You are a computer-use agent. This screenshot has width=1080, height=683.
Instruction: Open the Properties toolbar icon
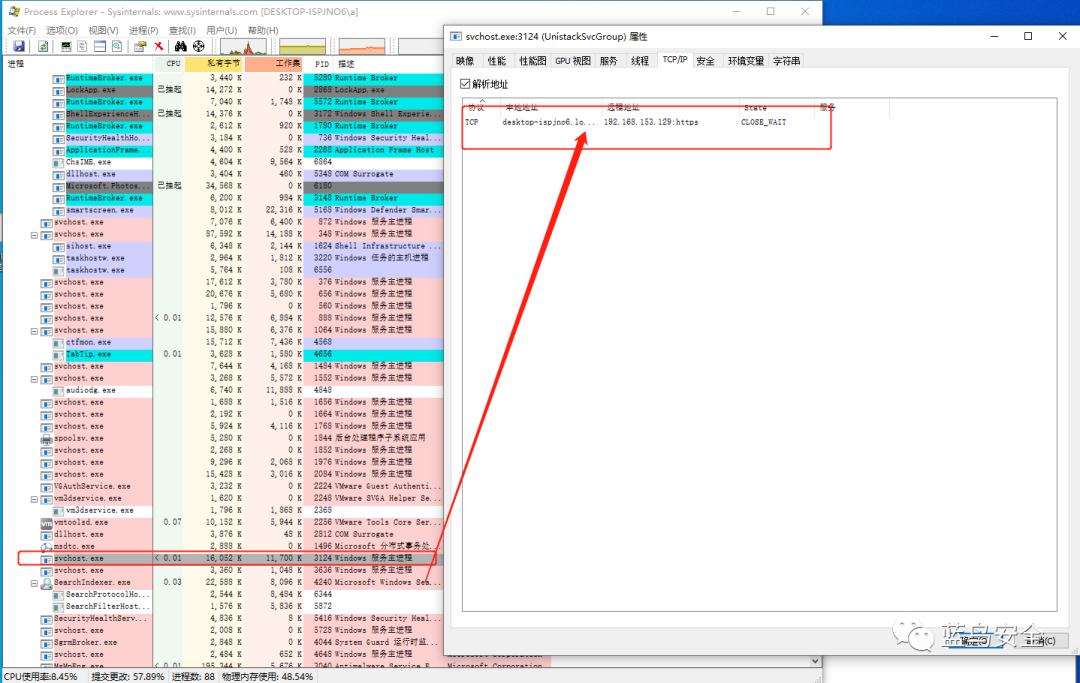click(140, 46)
